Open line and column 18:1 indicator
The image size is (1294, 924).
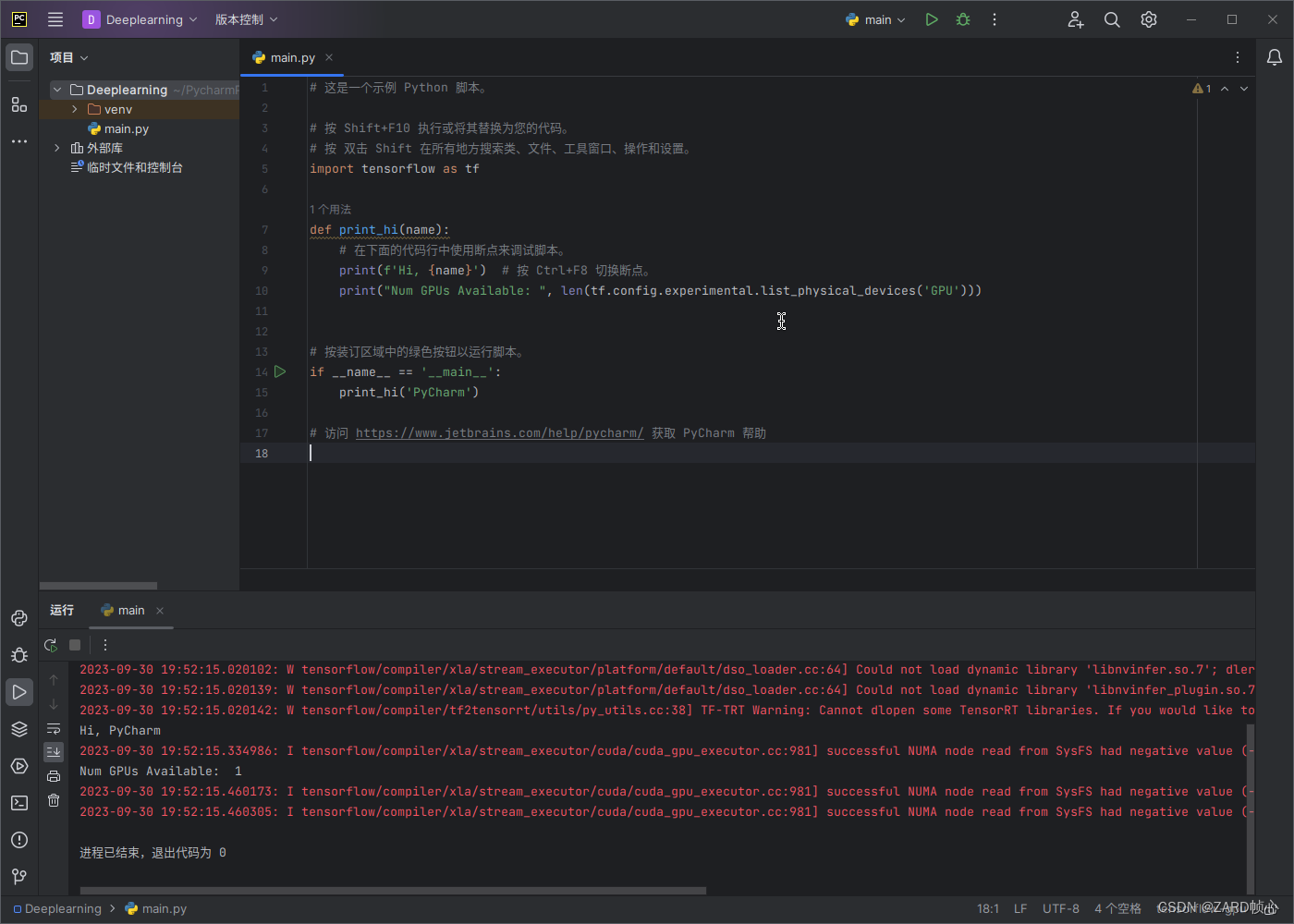coord(988,909)
